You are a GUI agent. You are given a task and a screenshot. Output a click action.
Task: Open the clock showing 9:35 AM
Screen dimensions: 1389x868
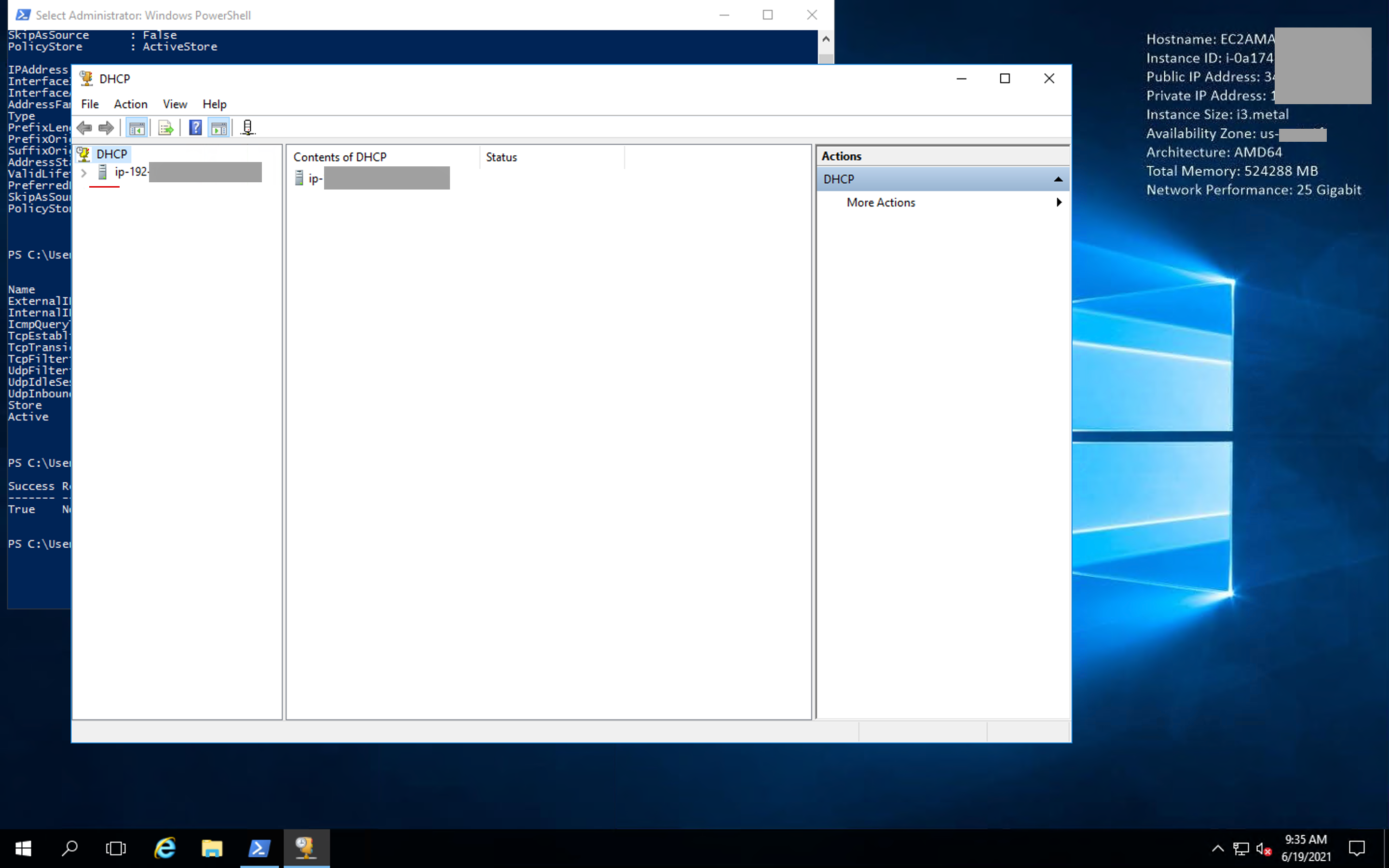point(1306,848)
